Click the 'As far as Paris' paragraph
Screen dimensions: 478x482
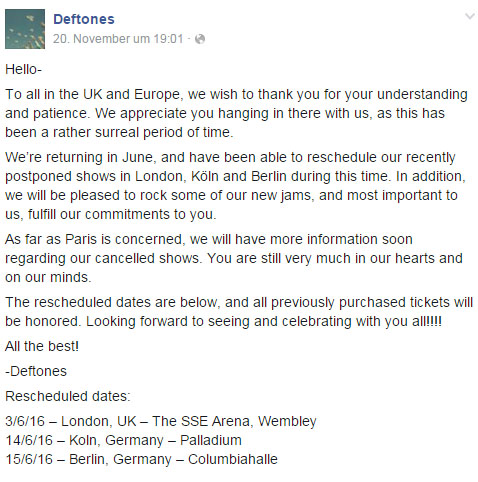234,258
